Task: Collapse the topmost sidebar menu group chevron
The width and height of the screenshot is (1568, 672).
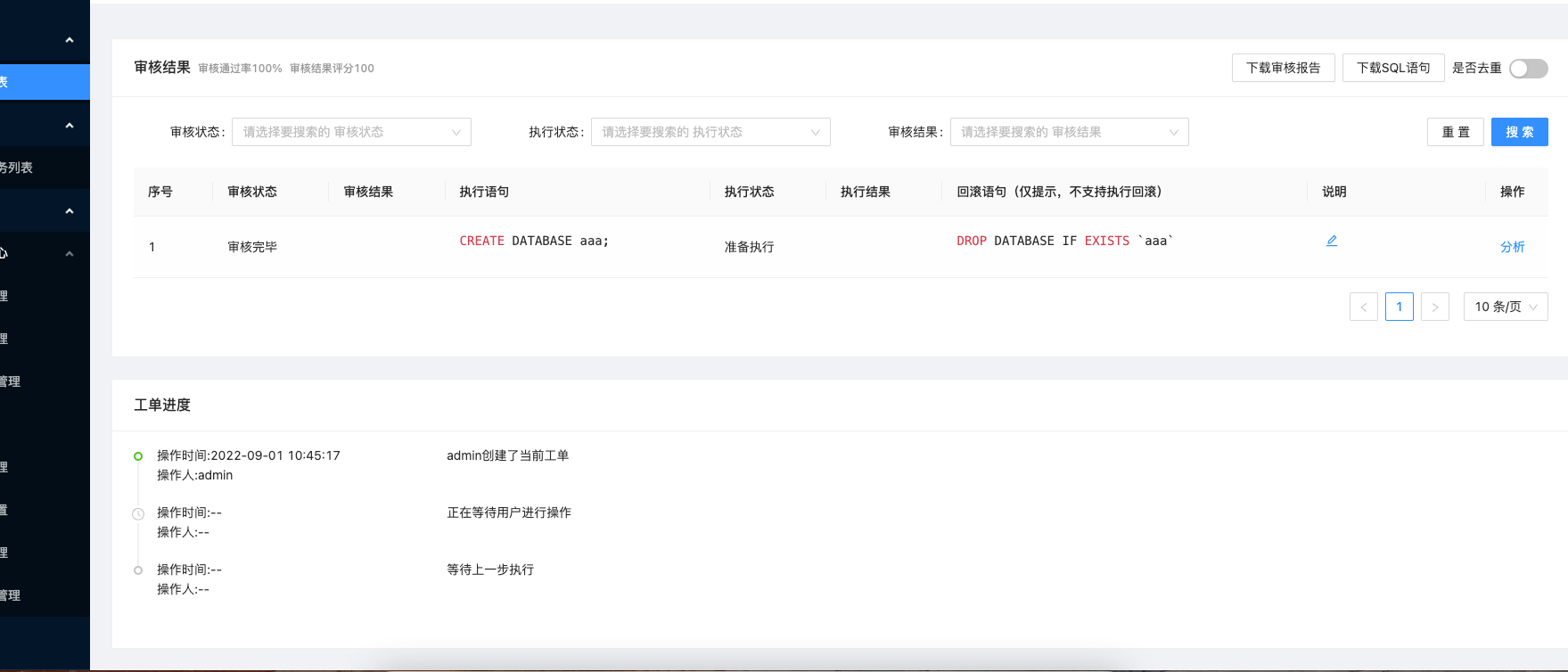Action: click(x=70, y=40)
